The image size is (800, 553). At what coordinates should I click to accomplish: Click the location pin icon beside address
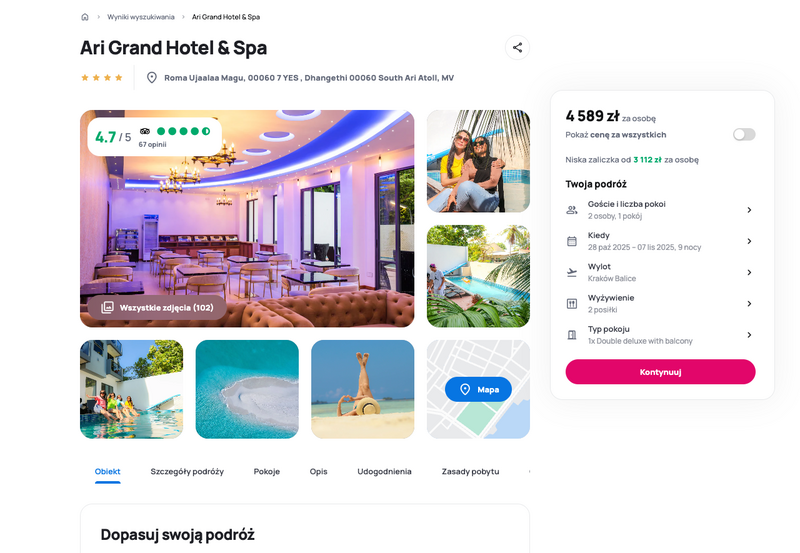point(152,78)
